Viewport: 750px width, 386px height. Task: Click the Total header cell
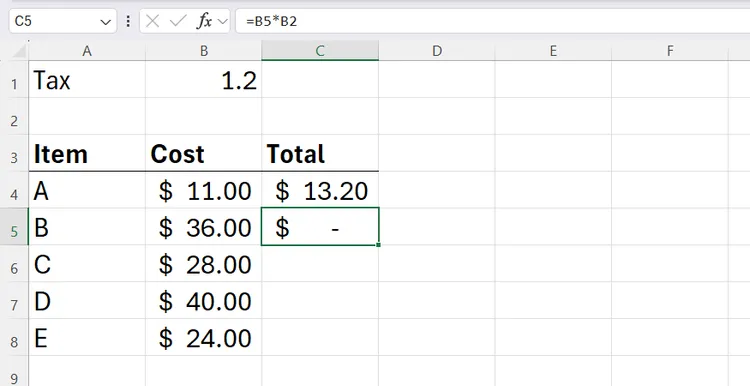(x=320, y=153)
